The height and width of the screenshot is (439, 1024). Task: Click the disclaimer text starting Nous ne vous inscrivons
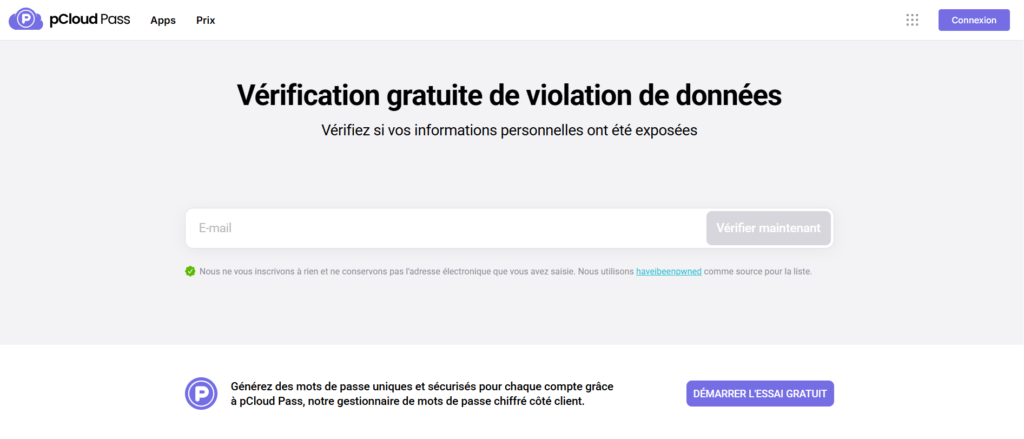(x=400, y=271)
